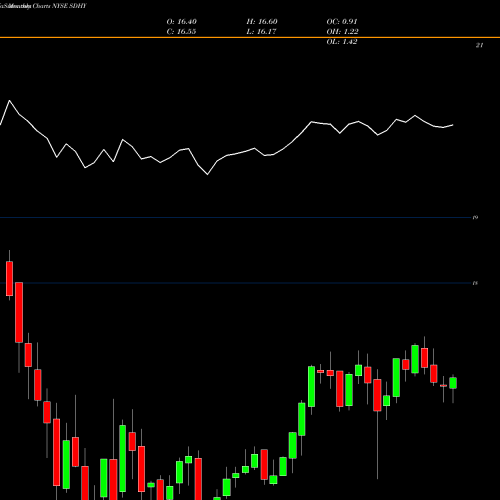Click the '19' price axis label
500x500 pixels.
[475, 218]
